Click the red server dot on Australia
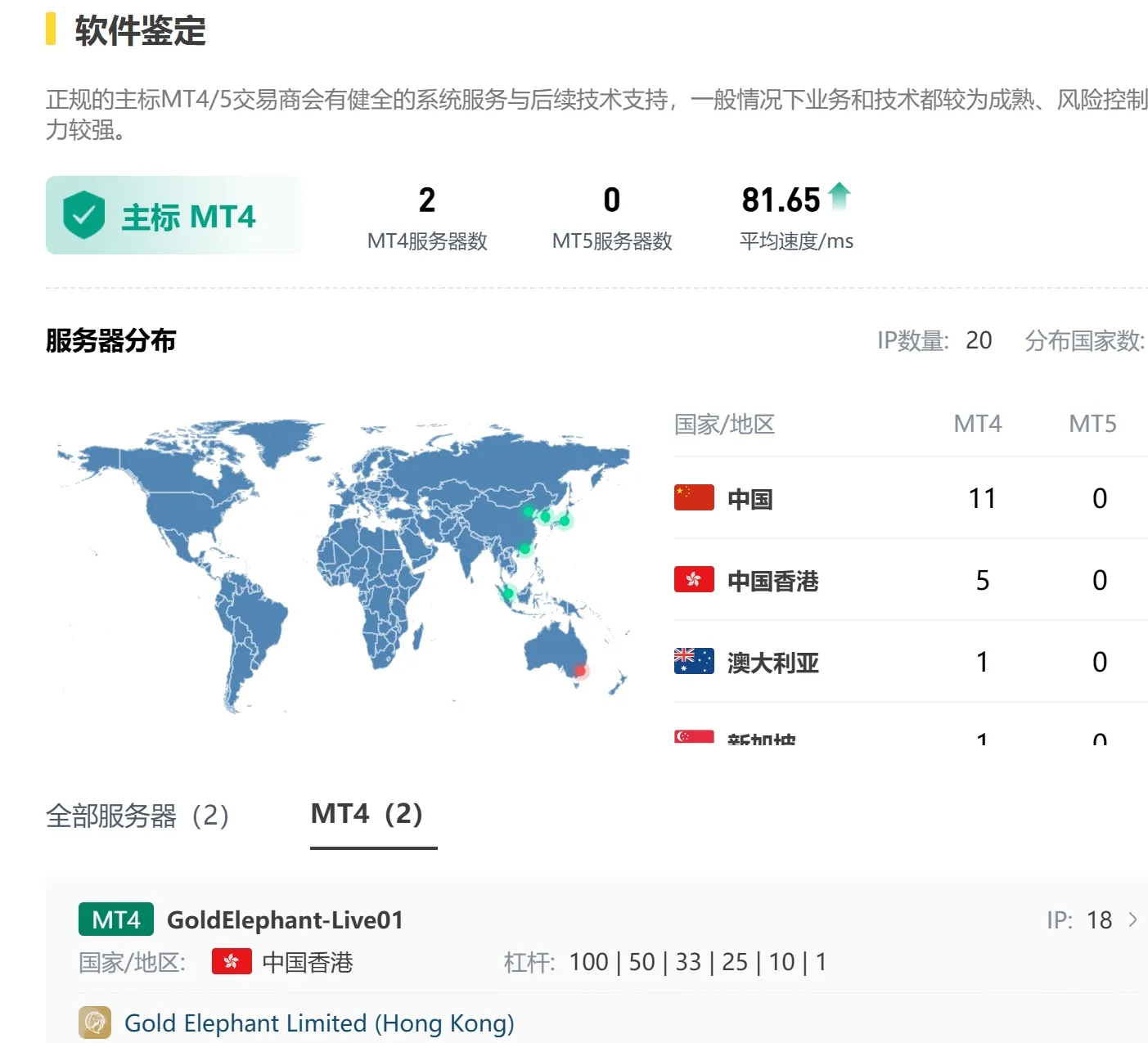Viewport: 1148px width, 1043px height. (x=580, y=671)
